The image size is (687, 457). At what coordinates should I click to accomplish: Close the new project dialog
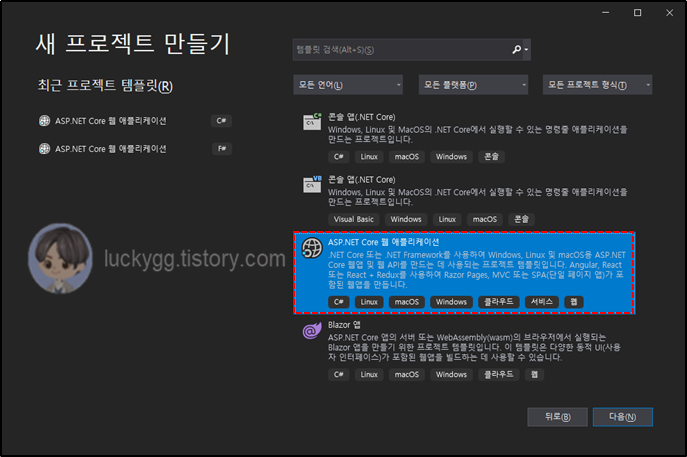tap(669, 13)
